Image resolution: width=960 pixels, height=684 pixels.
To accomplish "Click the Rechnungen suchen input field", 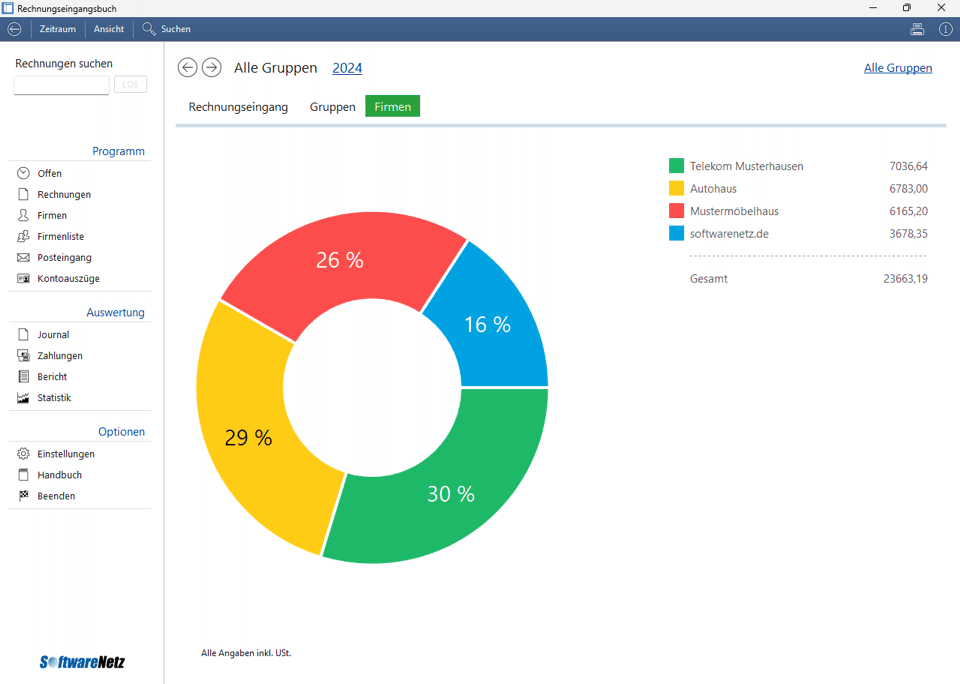I will coord(61,85).
